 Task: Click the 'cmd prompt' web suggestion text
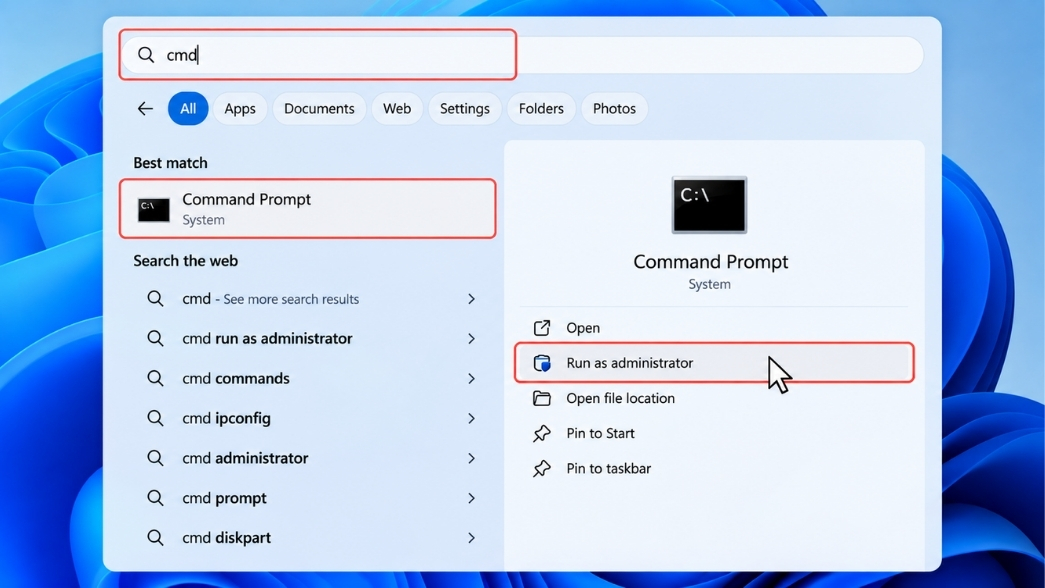coord(225,498)
